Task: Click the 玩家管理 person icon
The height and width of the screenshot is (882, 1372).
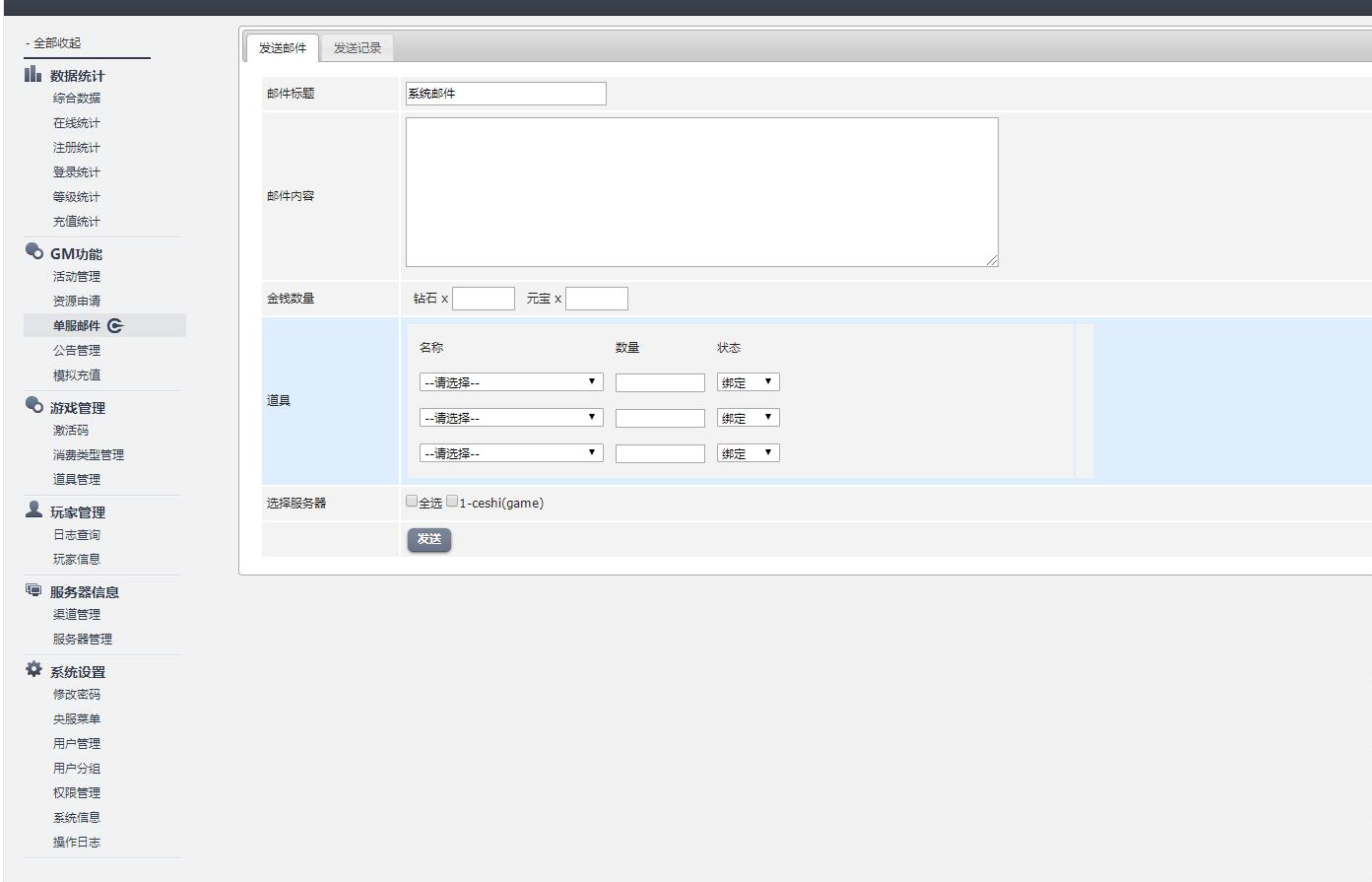Action: click(33, 509)
